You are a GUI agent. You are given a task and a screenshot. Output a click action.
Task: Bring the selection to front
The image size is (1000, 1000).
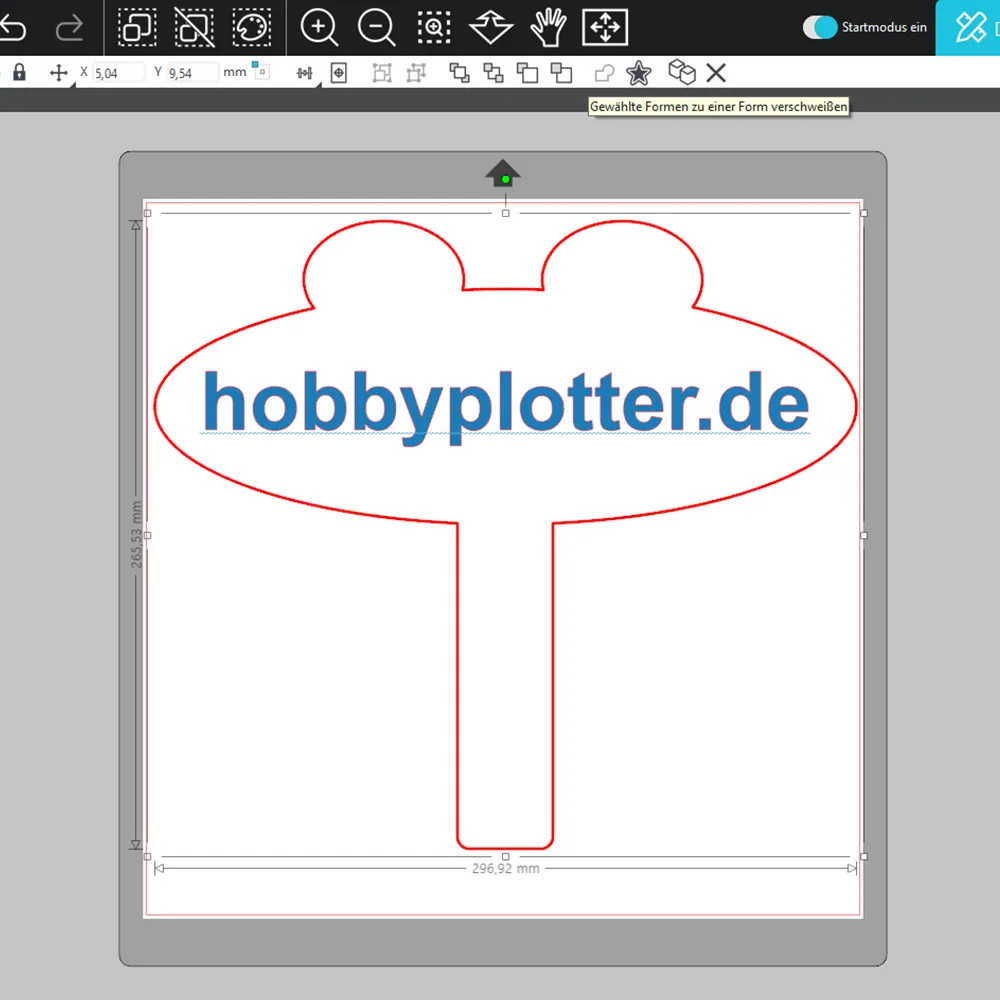pyautogui.click(x=459, y=73)
